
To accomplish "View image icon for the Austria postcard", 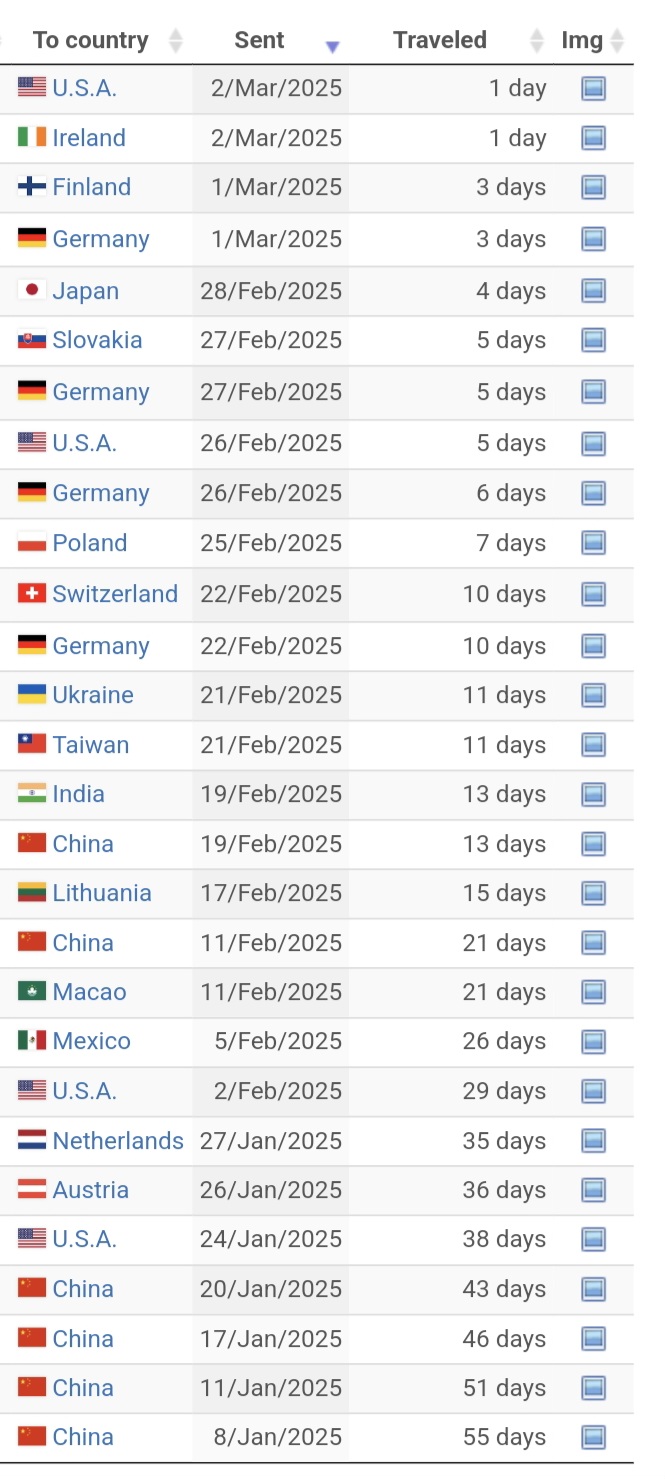I will tap(593, 1190).
